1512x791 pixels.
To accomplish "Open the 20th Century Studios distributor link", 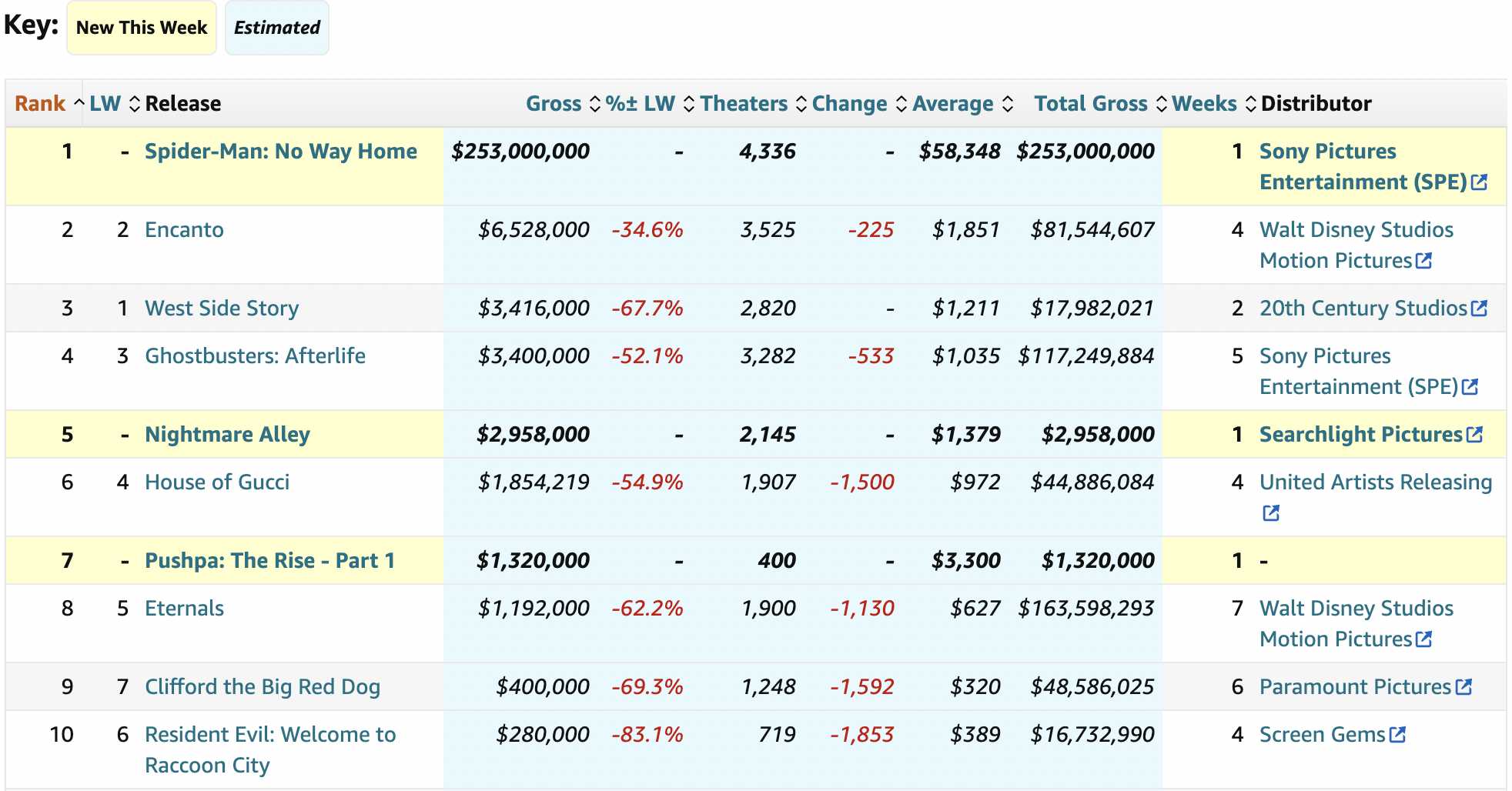I will coord(1363,309).
